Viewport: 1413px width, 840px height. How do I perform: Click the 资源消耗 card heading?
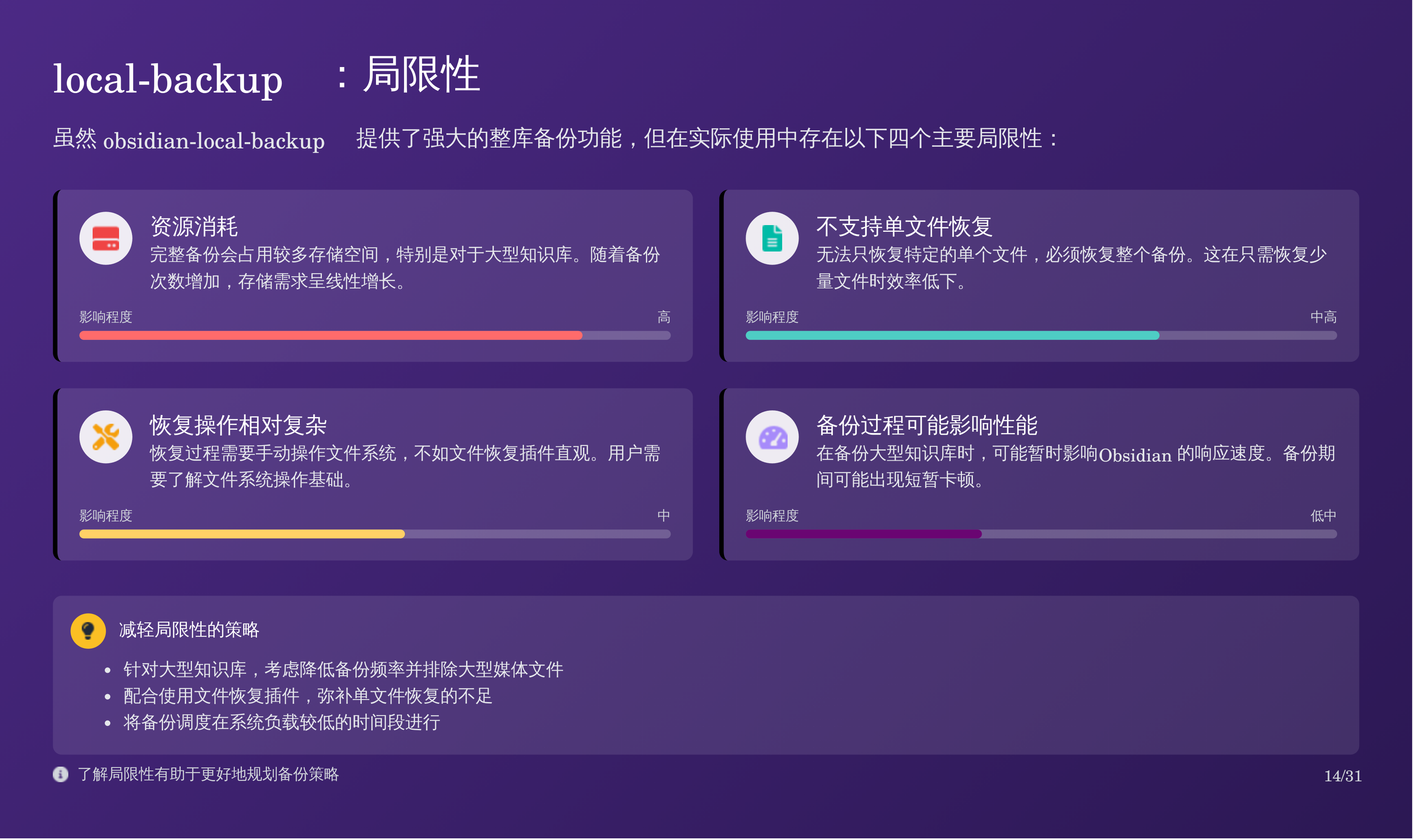194,226
